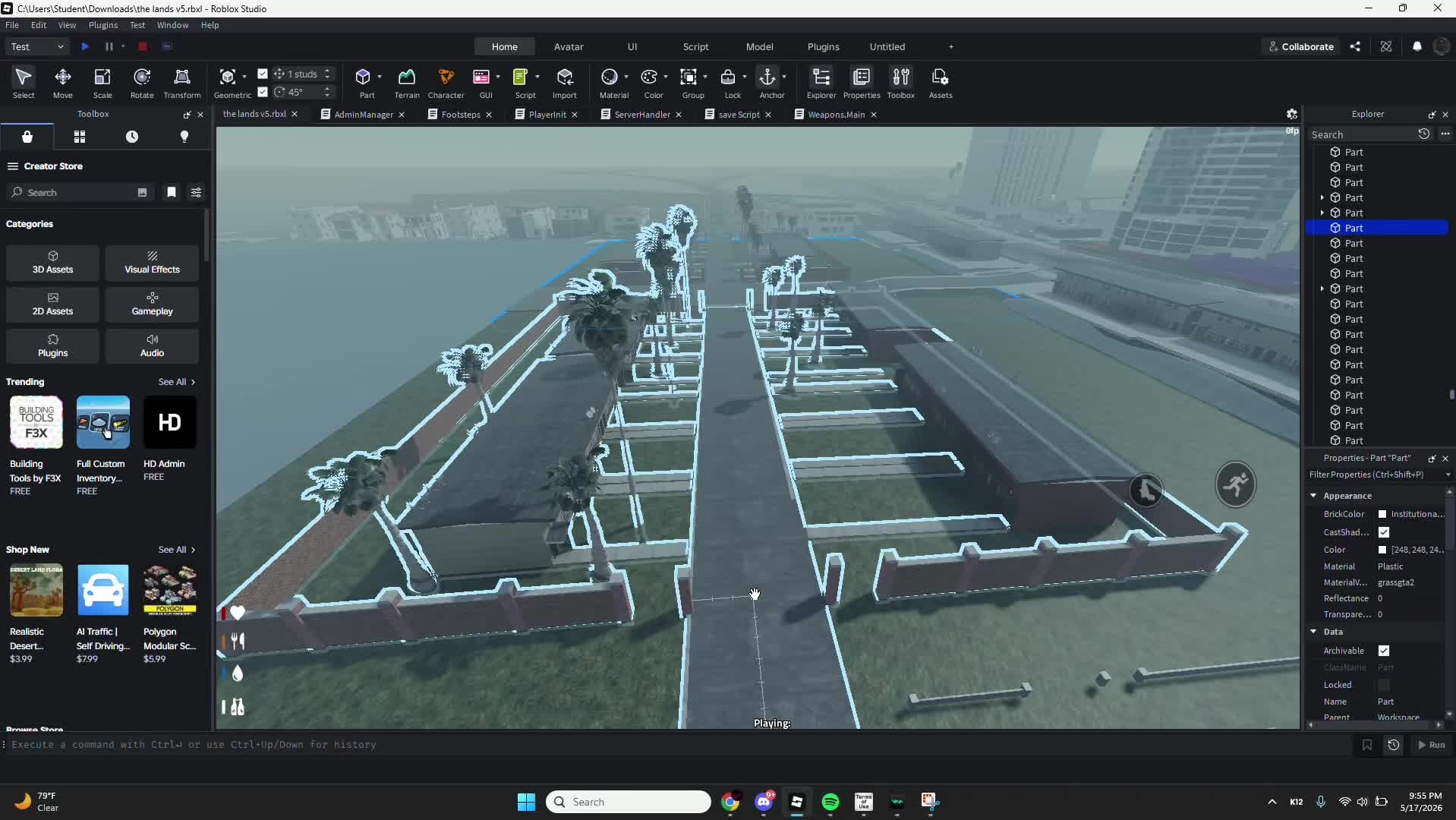Toggle the CastShadow checkbox
This screenshot has height=820, width=1456.
1384,532
